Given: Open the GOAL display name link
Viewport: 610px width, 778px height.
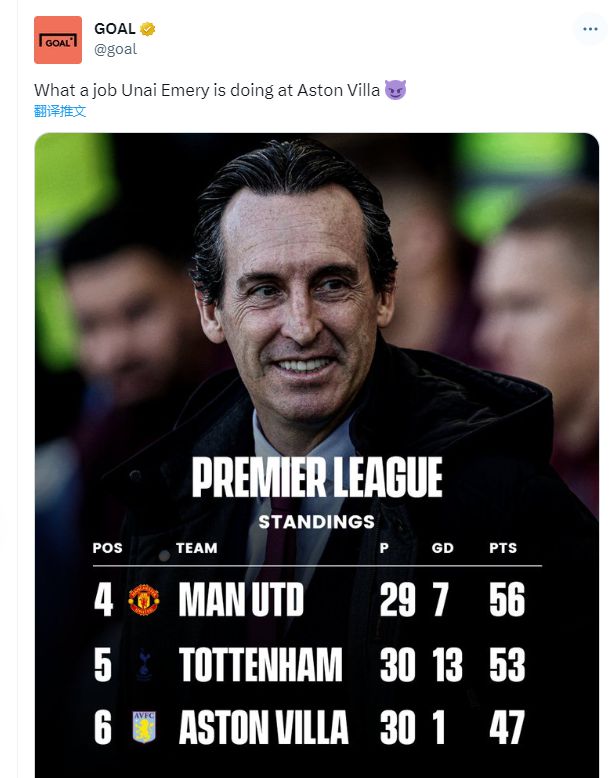Looking at the screenshot, I should click(x=114, y=29).
